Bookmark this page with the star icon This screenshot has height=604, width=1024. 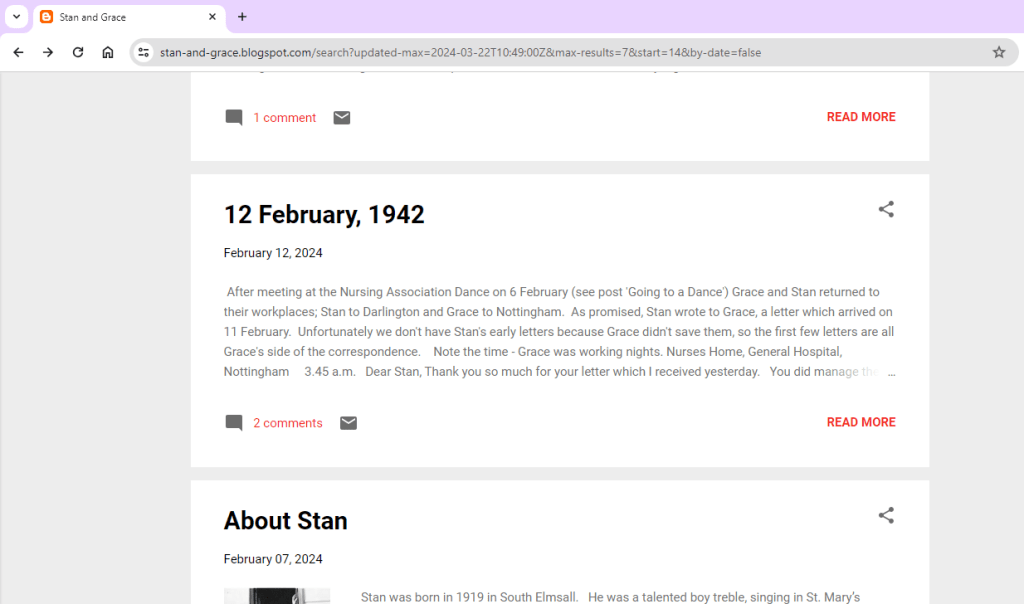[999, 52]
